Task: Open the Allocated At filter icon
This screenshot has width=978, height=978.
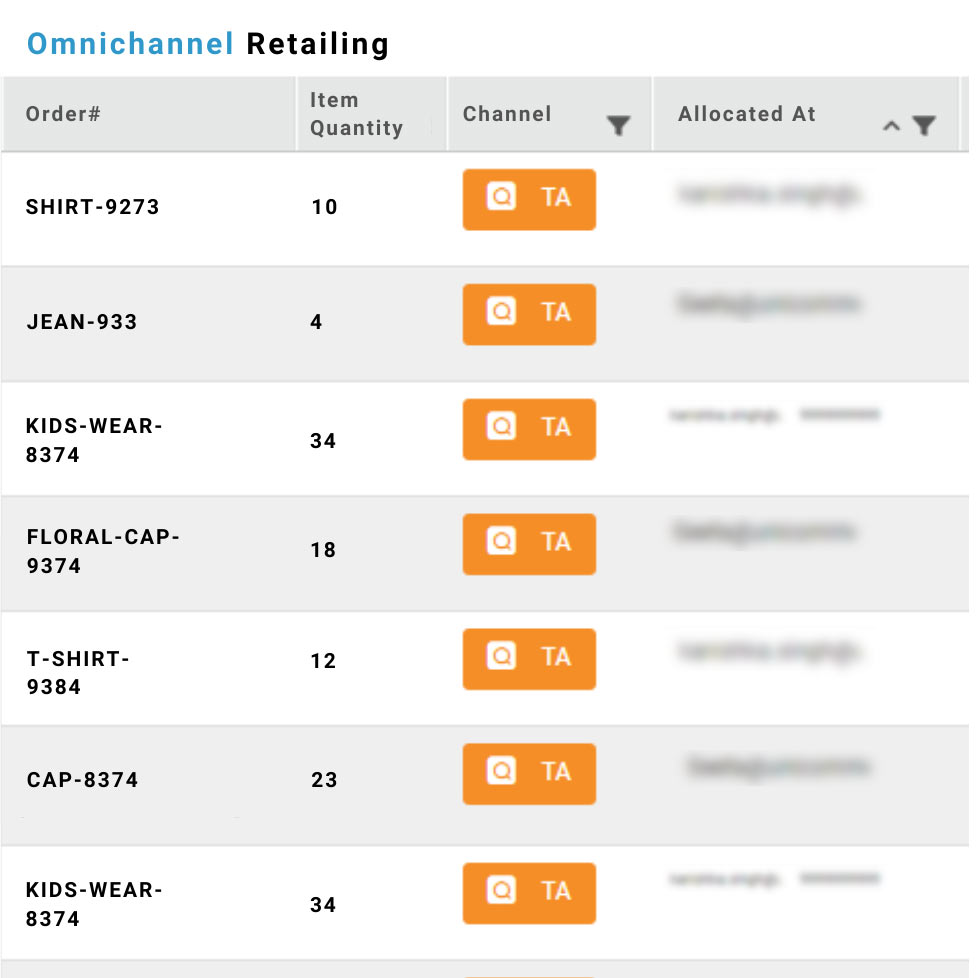Action: click(x=924, y=125)
